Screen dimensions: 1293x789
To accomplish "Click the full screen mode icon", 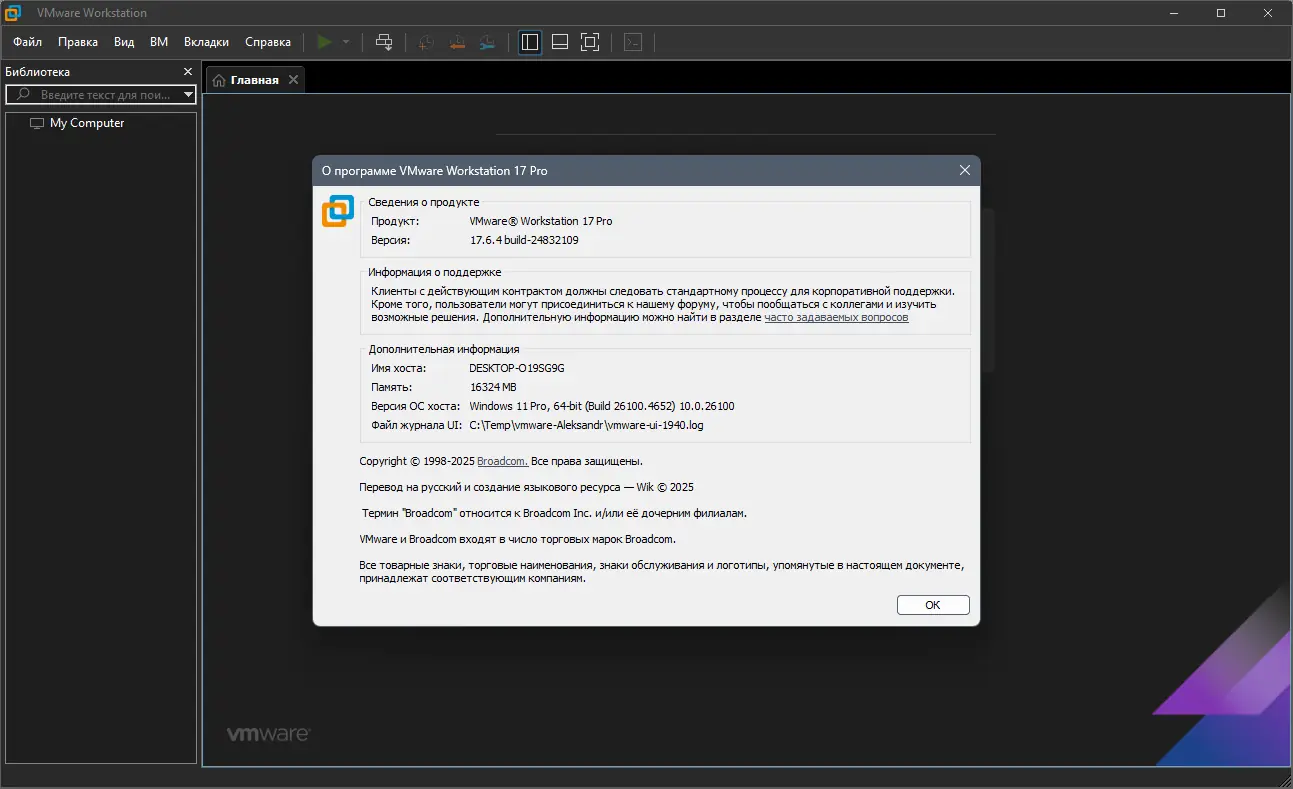I will point(590,42).
